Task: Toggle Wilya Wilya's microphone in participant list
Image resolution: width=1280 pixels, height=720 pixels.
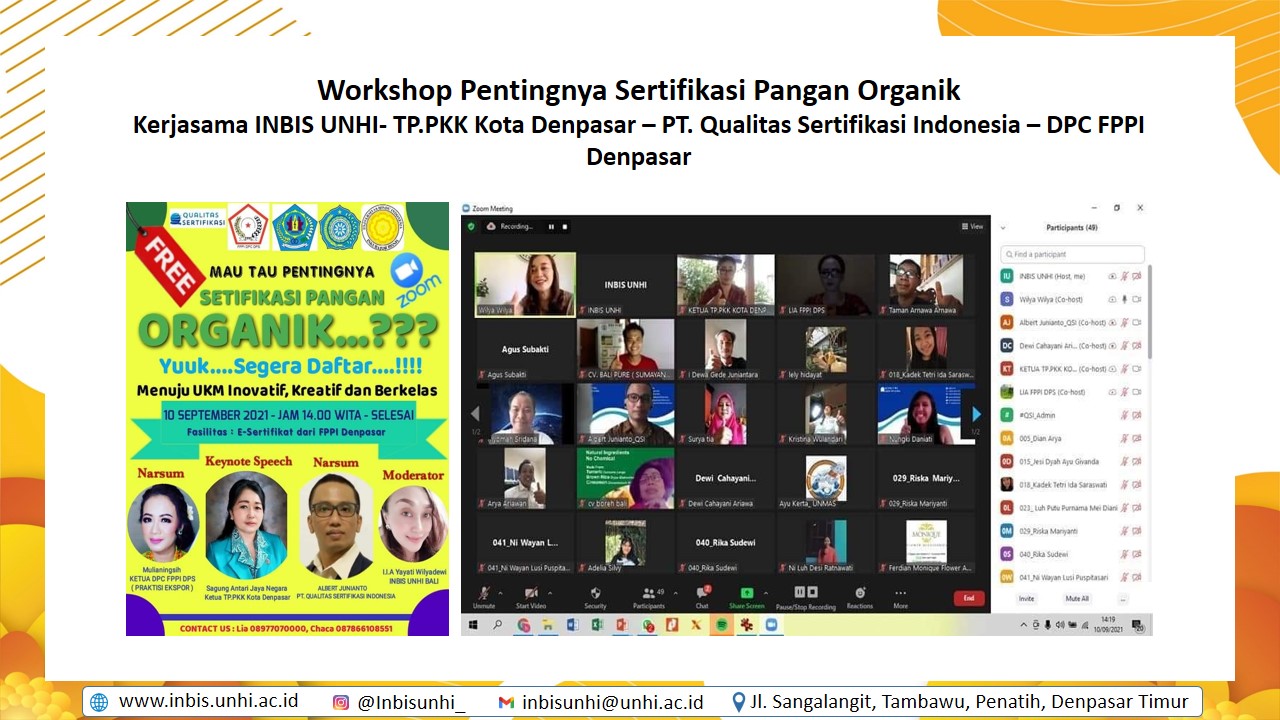Action: coord(1124,299)
